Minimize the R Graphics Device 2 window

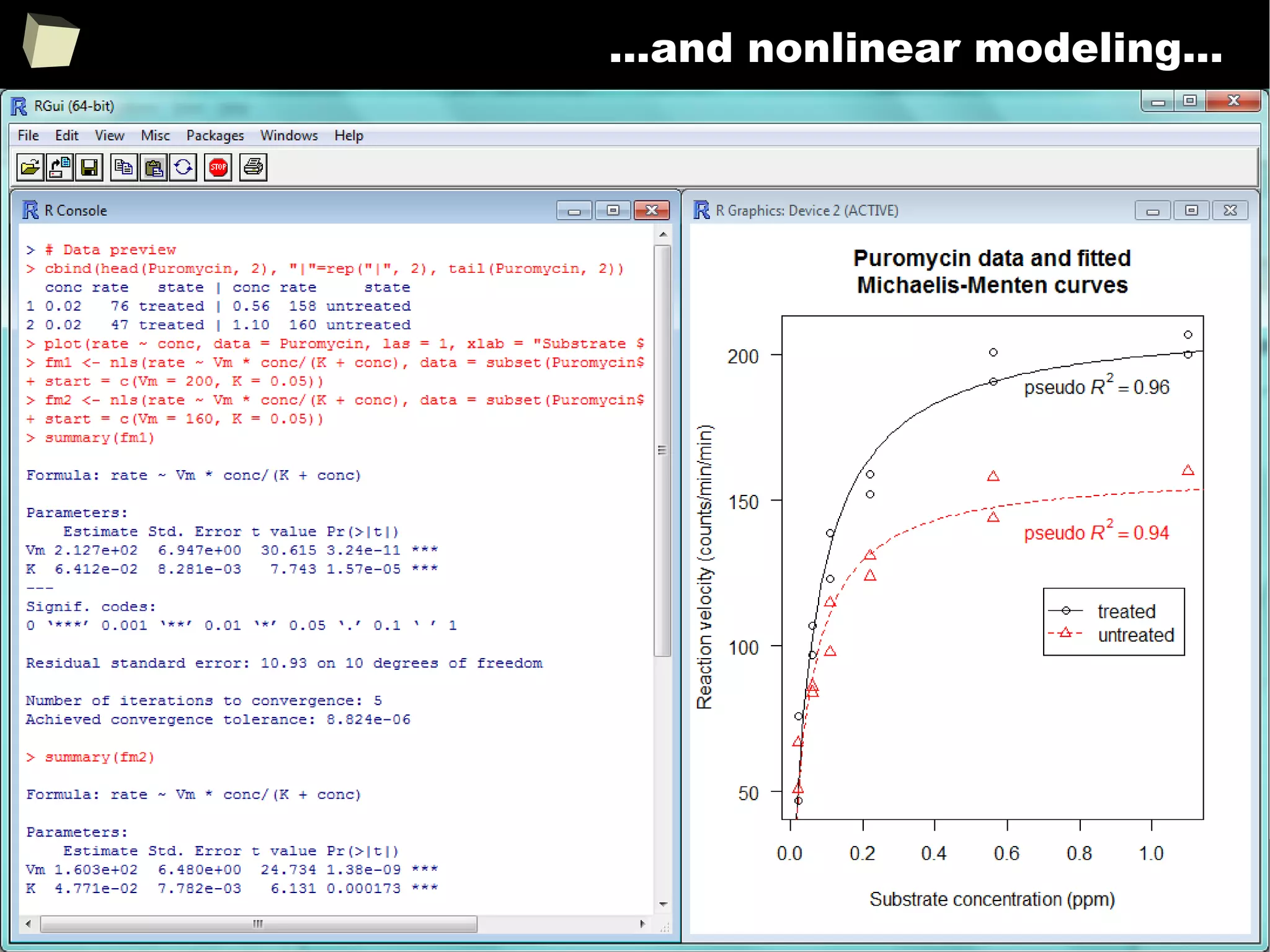[x=1153, y=211]
